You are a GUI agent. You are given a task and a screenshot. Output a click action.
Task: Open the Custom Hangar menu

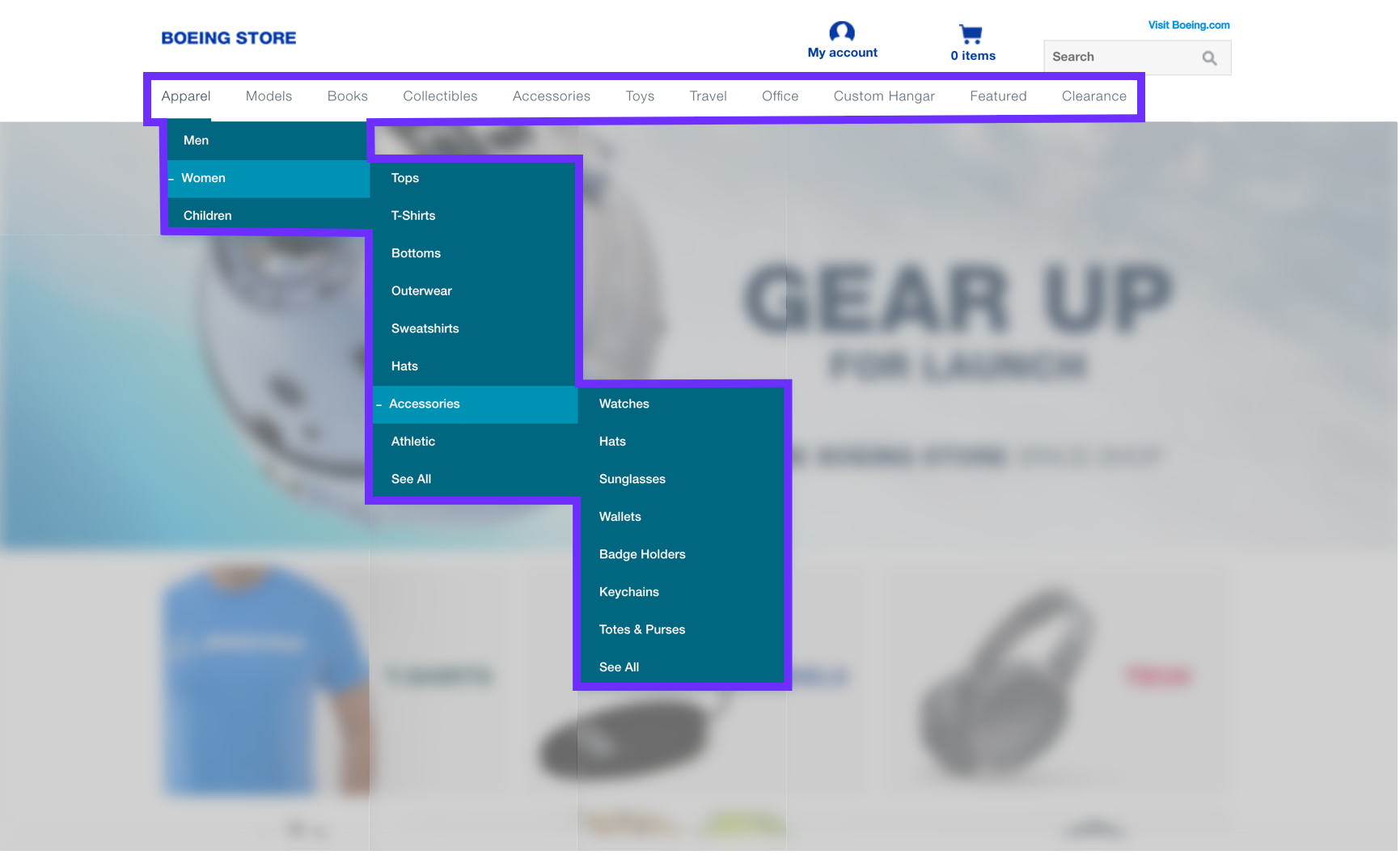[x=886, y=96]
